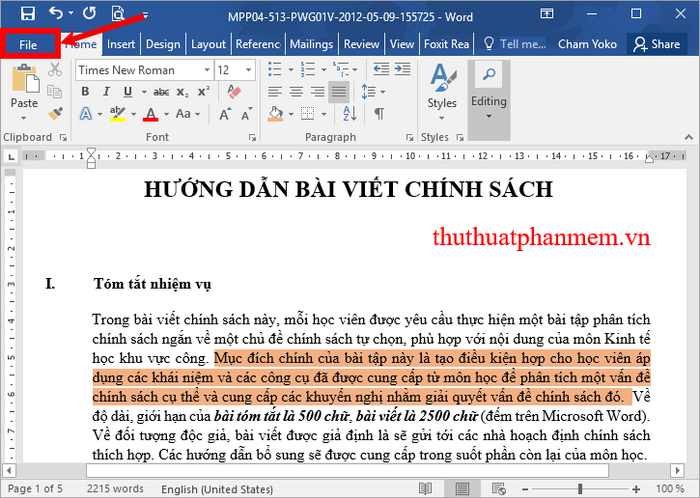700x498 pixels.
Task: Apply strikethrough formatting
Action: [x=161, y=92]
